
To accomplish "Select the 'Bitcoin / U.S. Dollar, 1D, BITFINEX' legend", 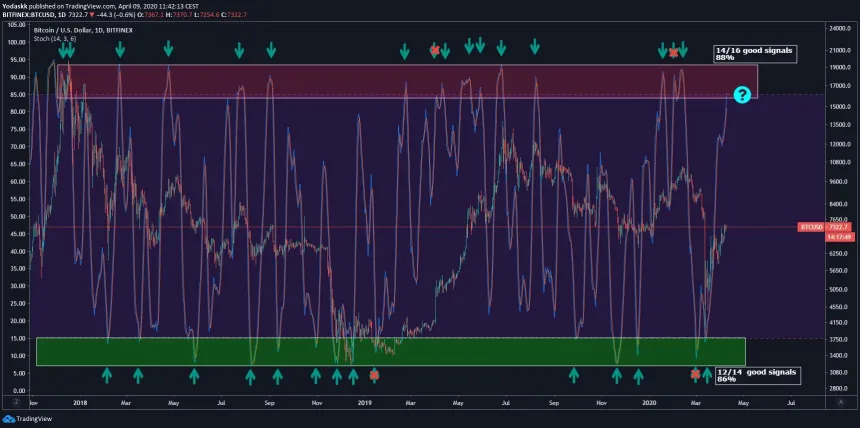I will [83, 30].
